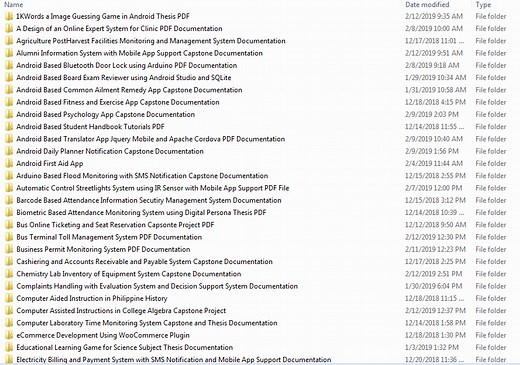Select 'Android Based Board Exam Reviewer' folder name
Screen dimensions: 520x365
click(x=124, y=78)
